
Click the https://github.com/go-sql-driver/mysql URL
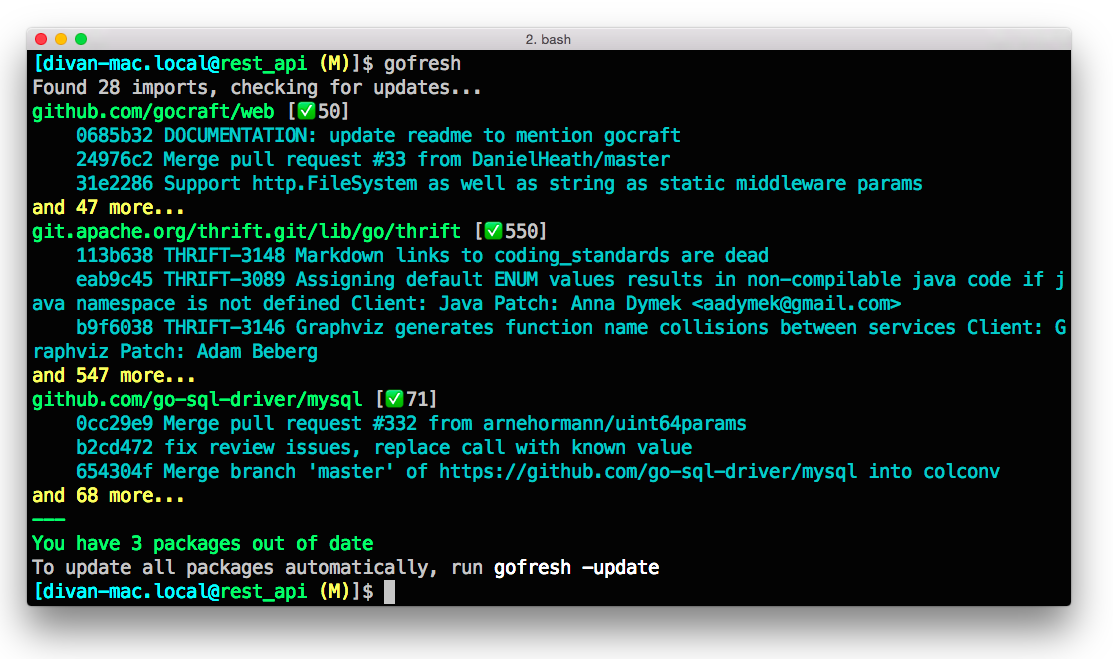[x=648, y=472]
